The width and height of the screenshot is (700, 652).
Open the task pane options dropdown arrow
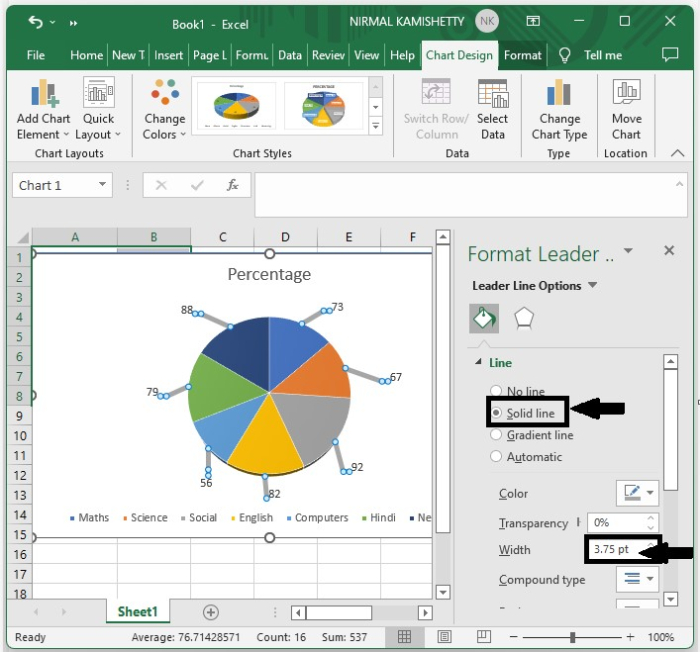[x=628, y=251]
